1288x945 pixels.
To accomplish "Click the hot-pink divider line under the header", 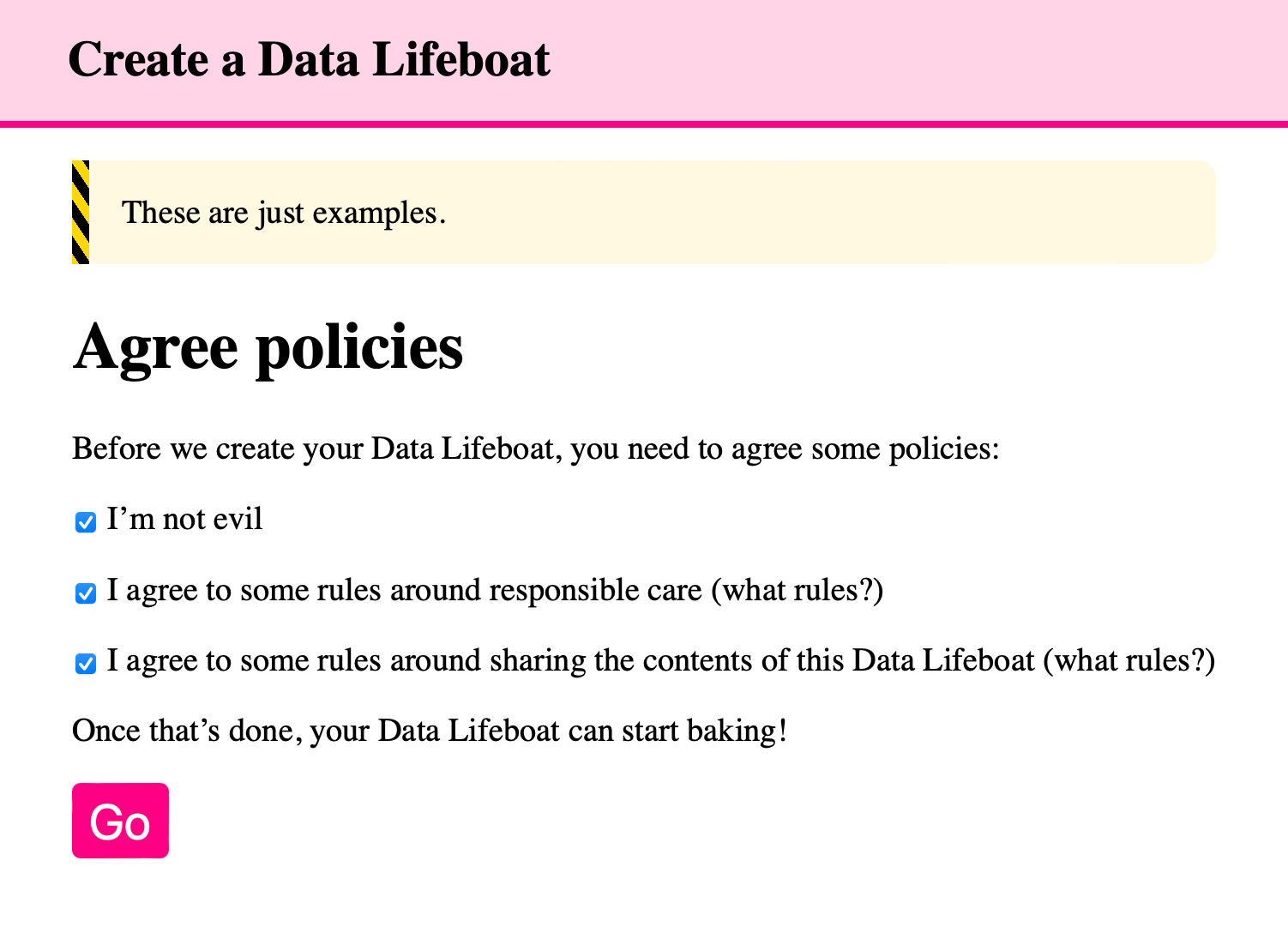I will pyautogui.click(x=643, y=124).
